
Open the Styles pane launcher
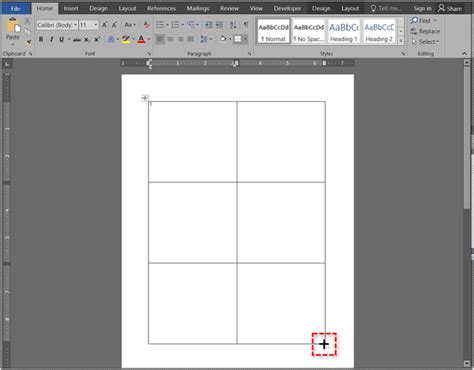[x=403, y=54]
